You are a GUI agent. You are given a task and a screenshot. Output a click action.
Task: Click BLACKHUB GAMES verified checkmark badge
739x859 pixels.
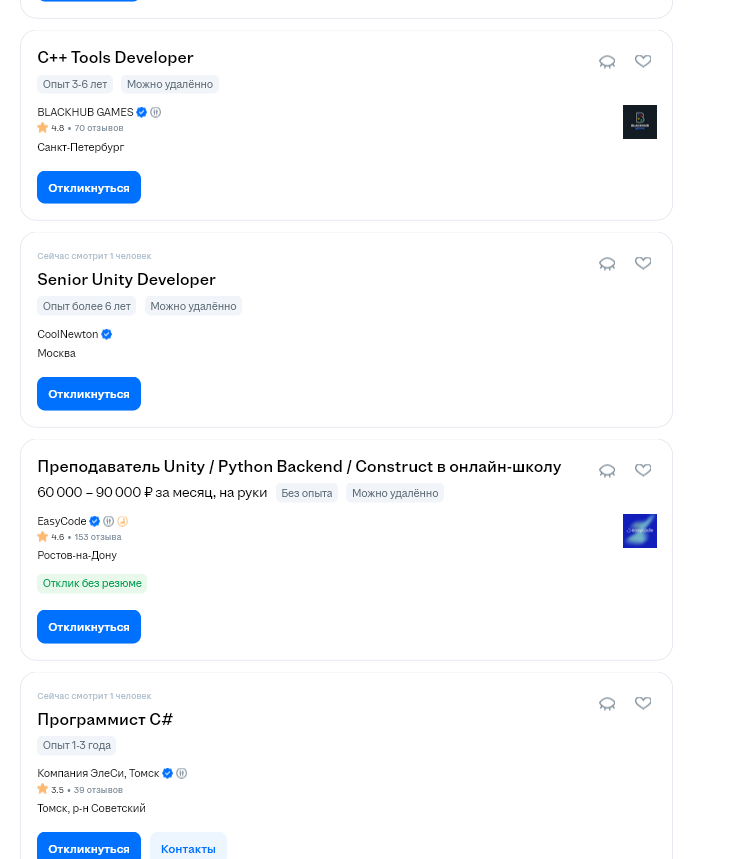(x=141, y=112)
